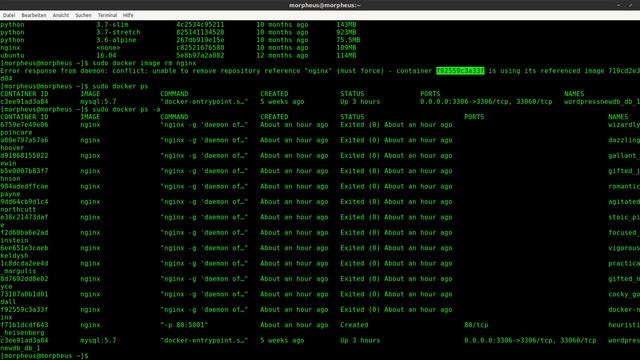Click container ID 1c8dcda2ee4d
This screenshot has height=360, width=640.
pyautogui.click(x=24, y=264)
